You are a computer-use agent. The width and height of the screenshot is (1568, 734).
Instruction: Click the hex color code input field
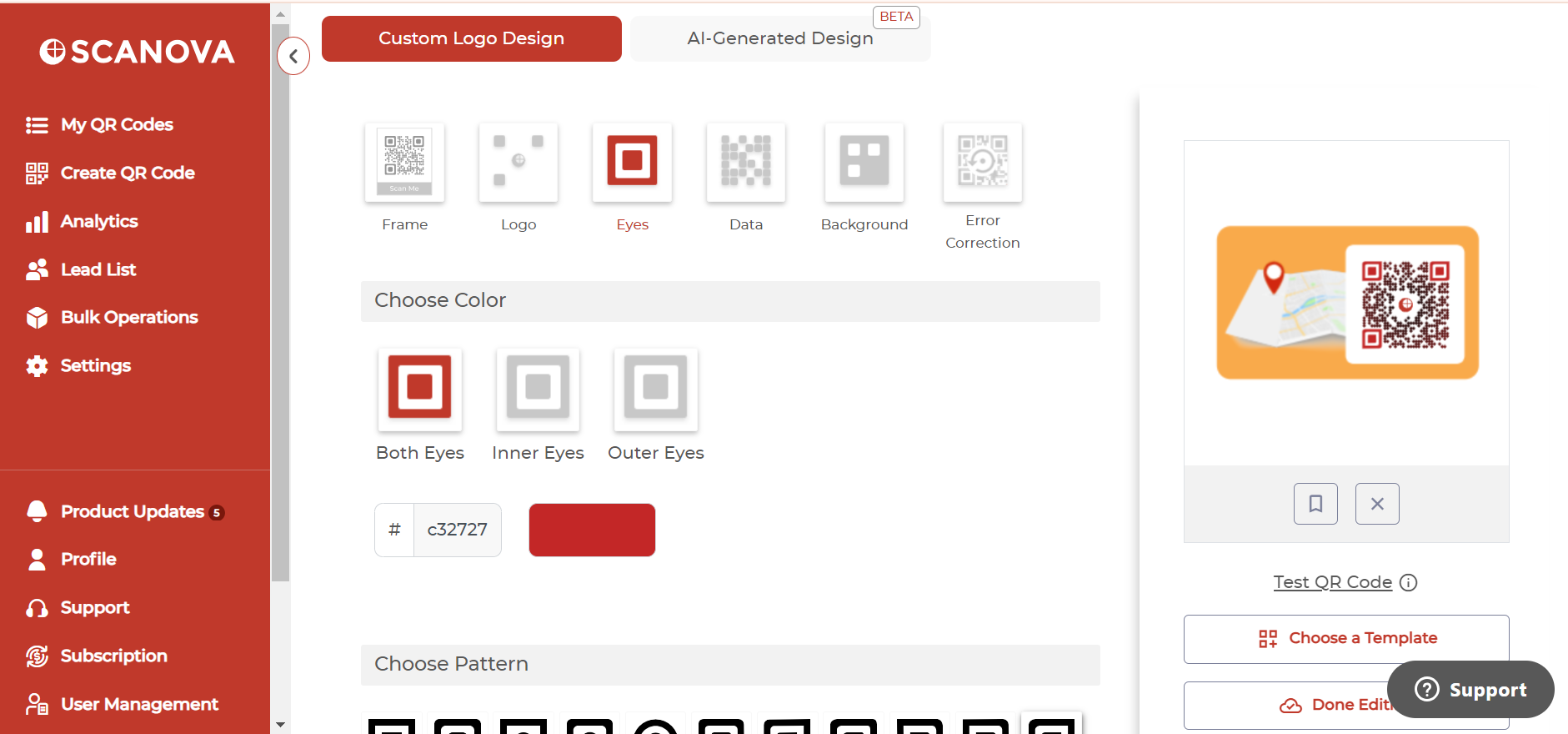[457, 530]
